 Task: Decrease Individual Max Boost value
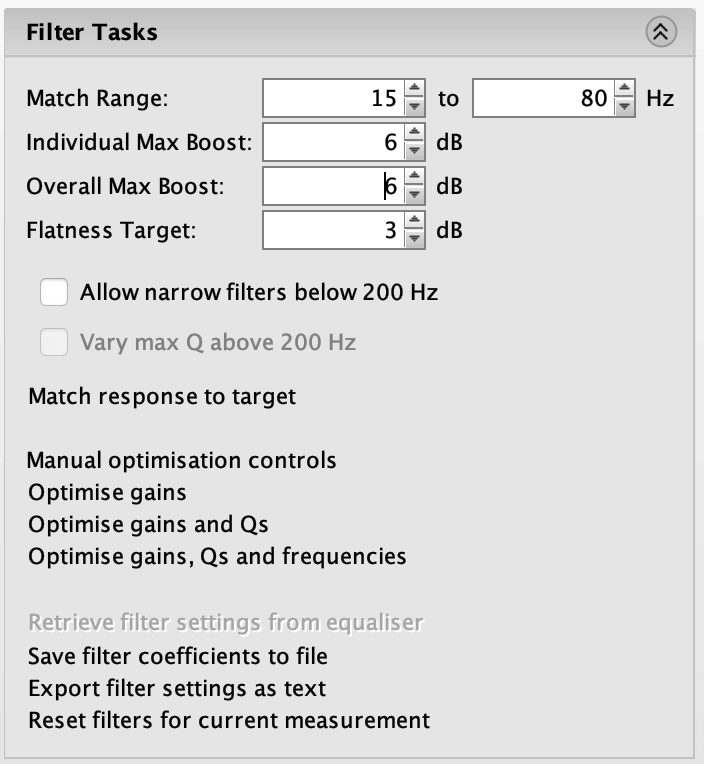[x=414, y=150]
